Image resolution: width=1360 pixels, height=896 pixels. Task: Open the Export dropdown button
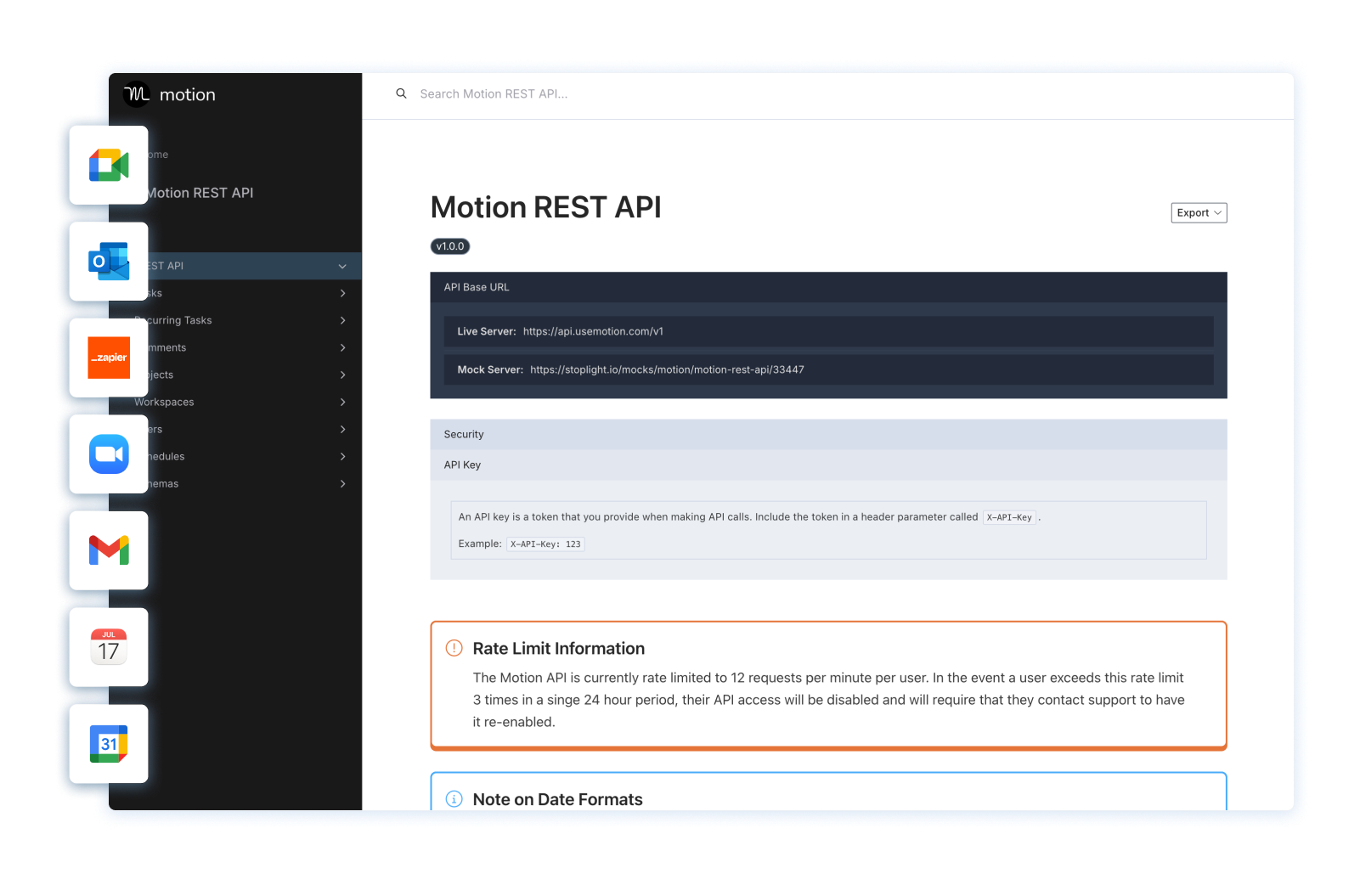(x=1198, y=212)
